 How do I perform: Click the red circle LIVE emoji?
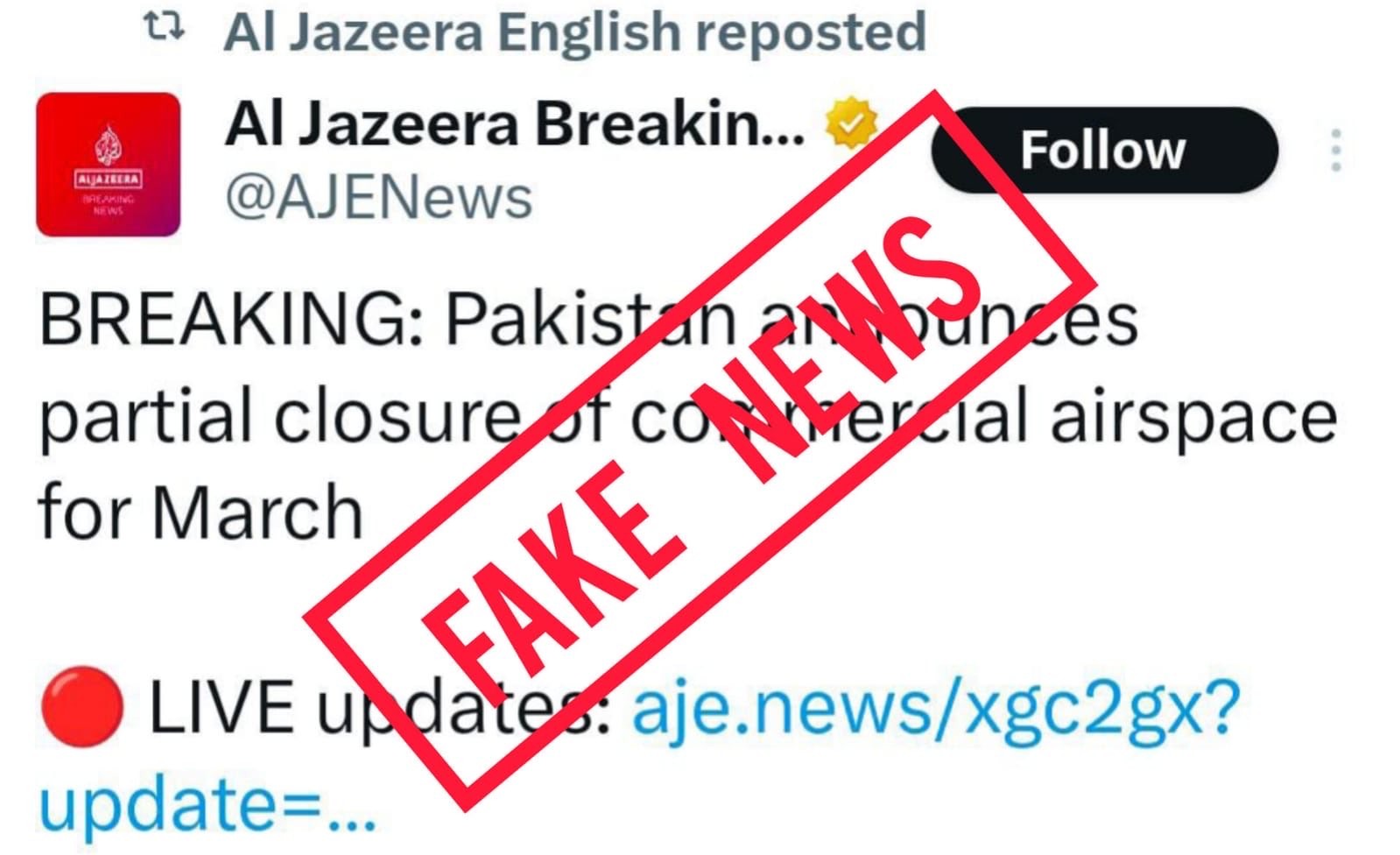click(82, 707)
